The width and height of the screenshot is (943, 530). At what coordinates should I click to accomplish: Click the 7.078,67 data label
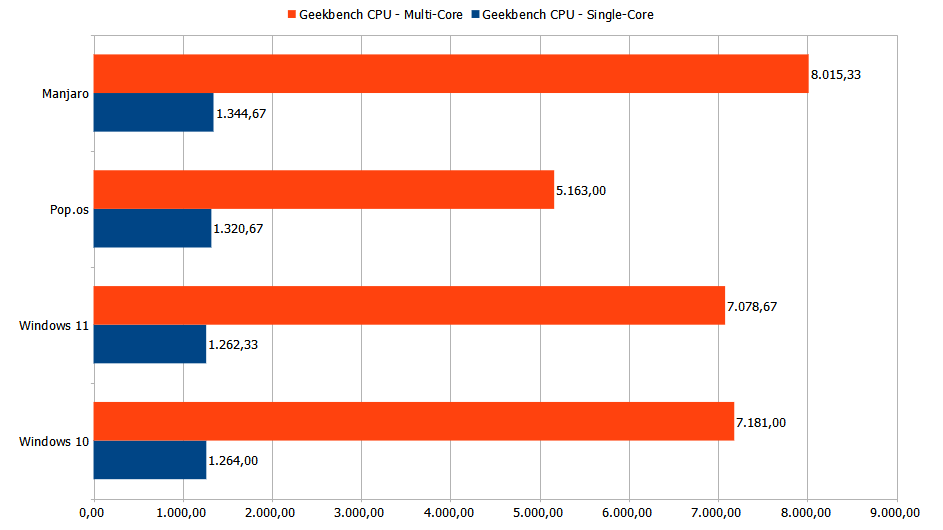(752, 307)
